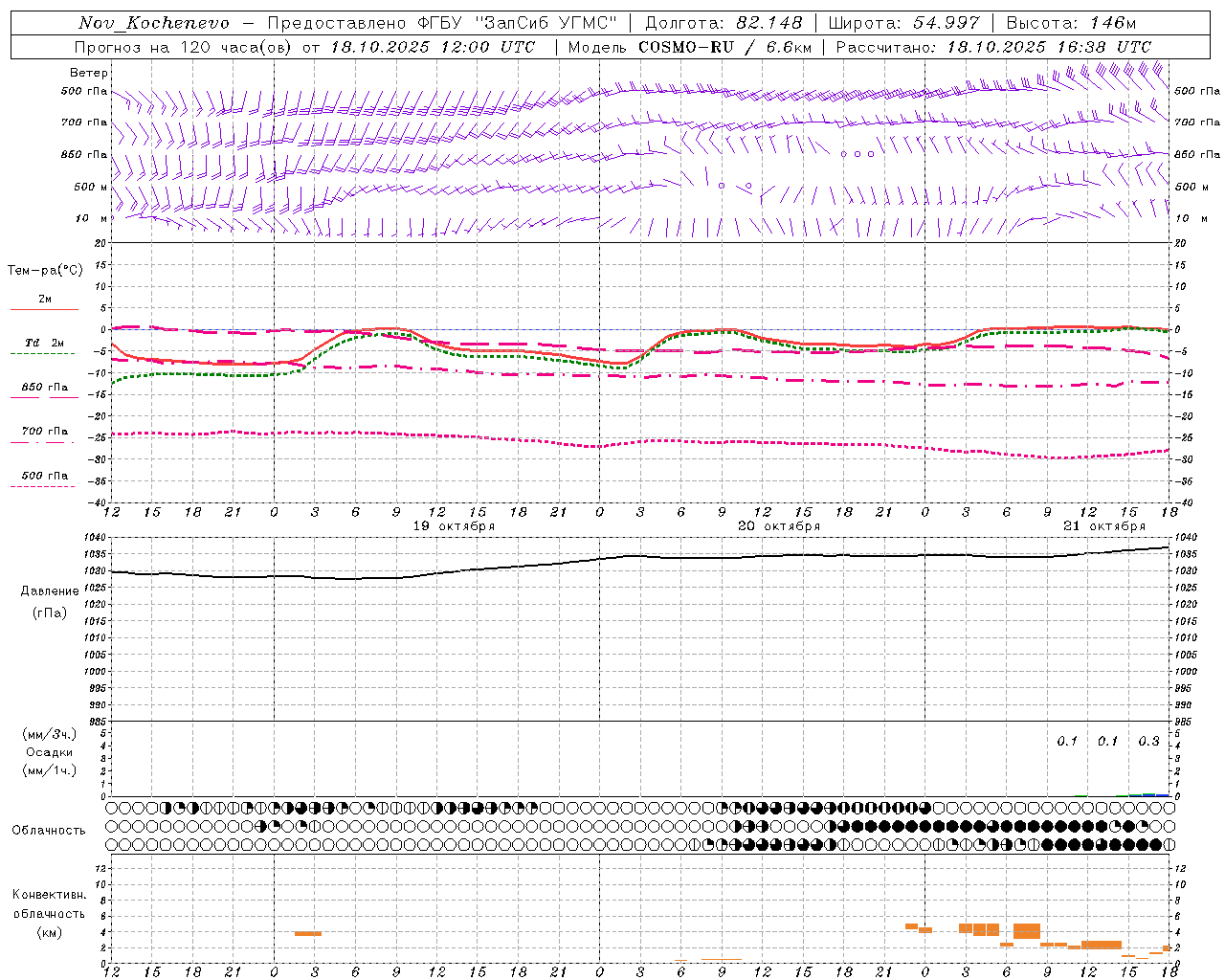Click the '(км)' convective height unit label
Screen dimensions: 1225x980
(50, 932)
